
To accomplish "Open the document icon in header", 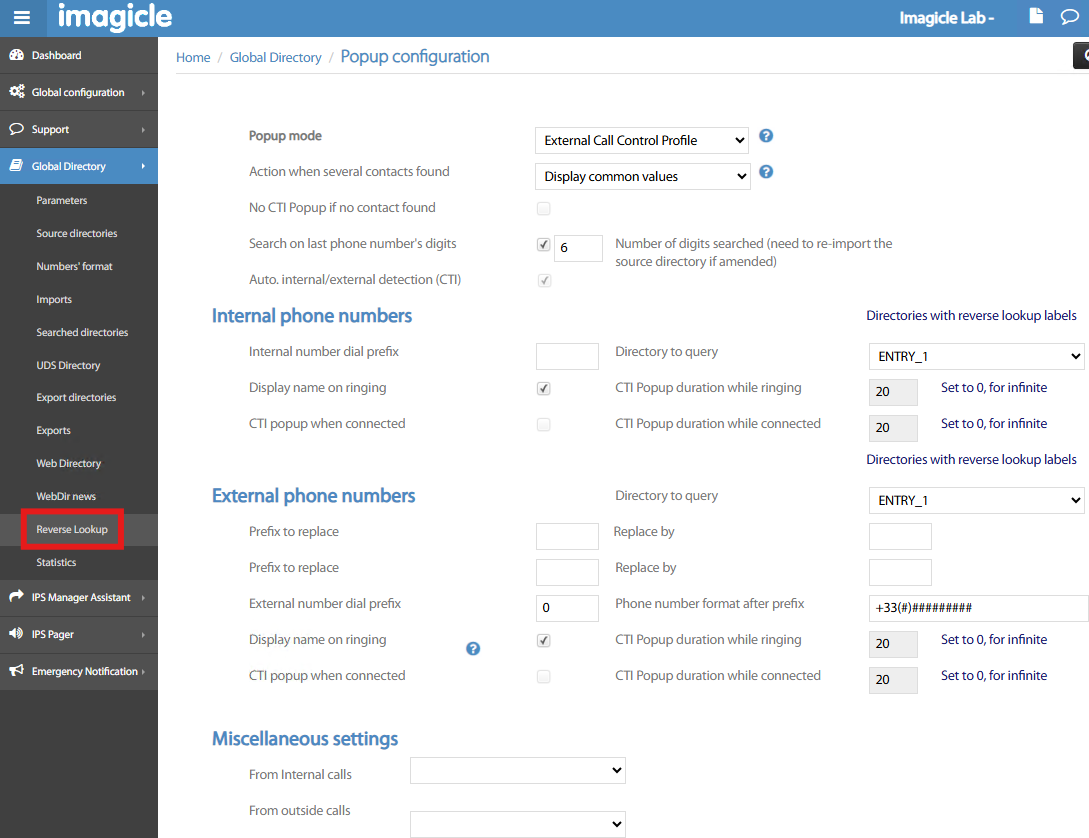I will pyautogui.click(x=1037, y=16).
